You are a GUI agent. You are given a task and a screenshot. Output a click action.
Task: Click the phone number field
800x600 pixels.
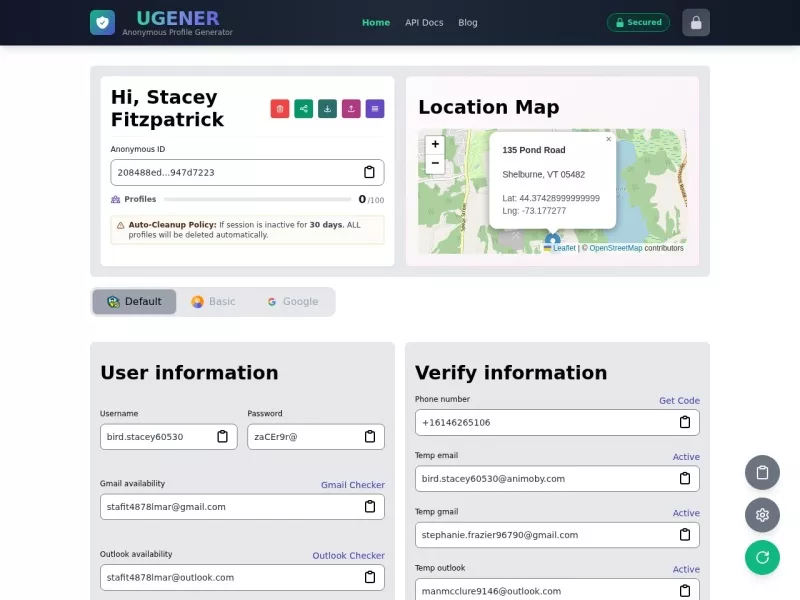(x=557, y=422)
